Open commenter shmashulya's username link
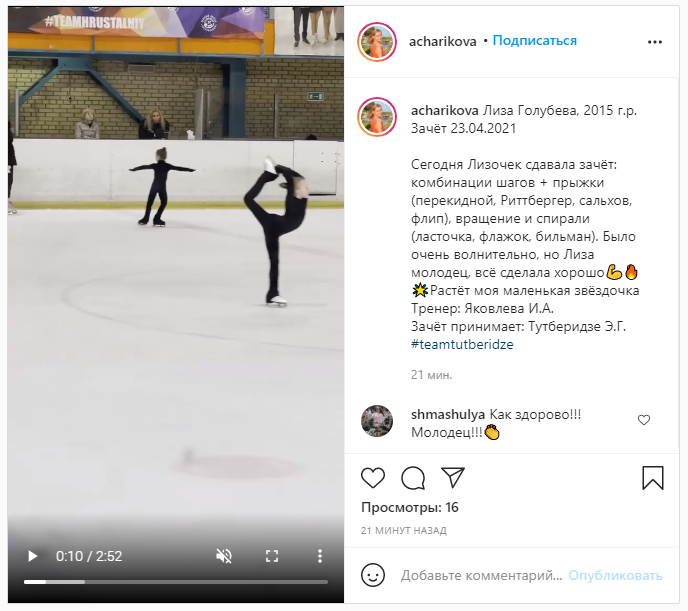688x611 pixels. (x=448, y=414)
